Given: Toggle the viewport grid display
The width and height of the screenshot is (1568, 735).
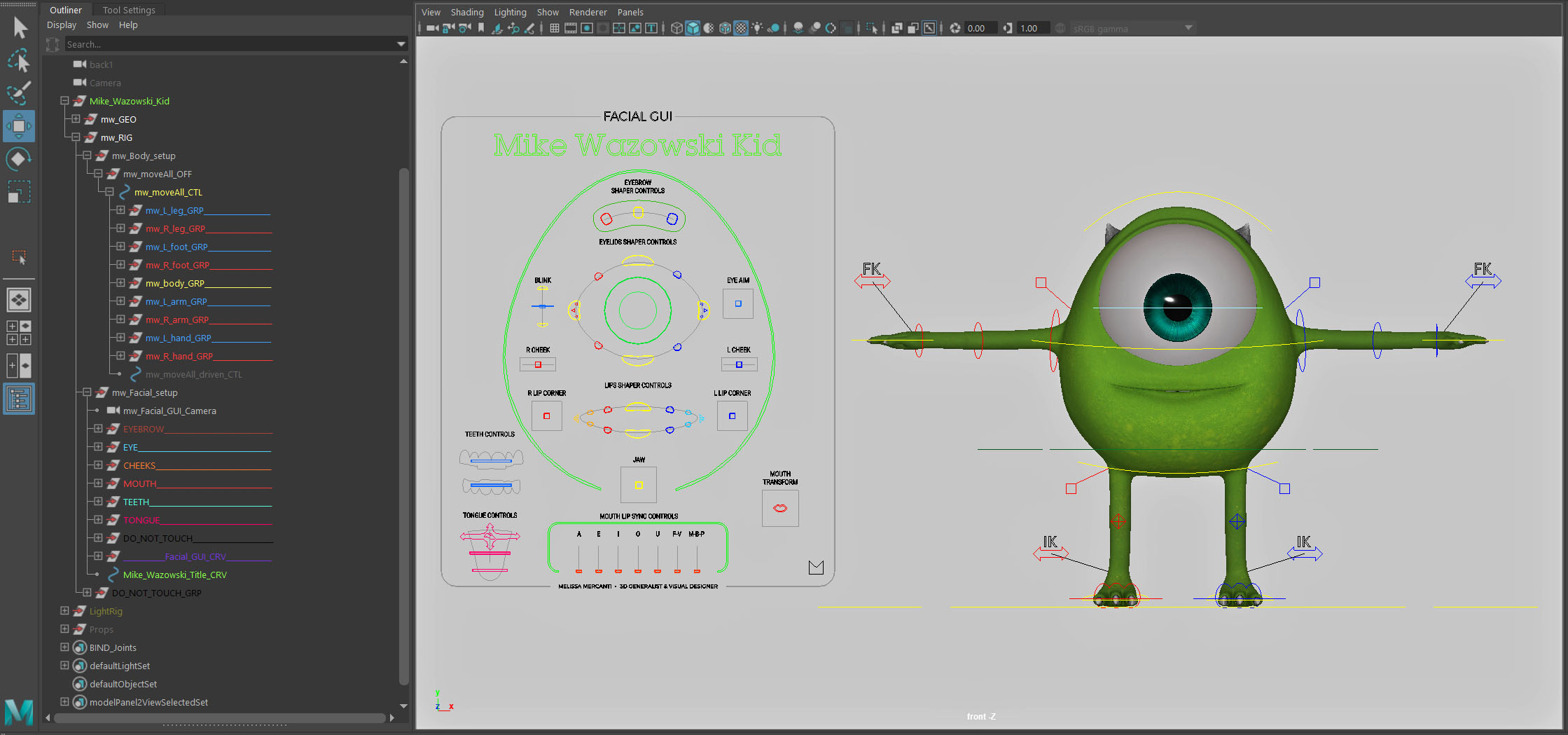Looking at the screenshot, I should [554, 28].
